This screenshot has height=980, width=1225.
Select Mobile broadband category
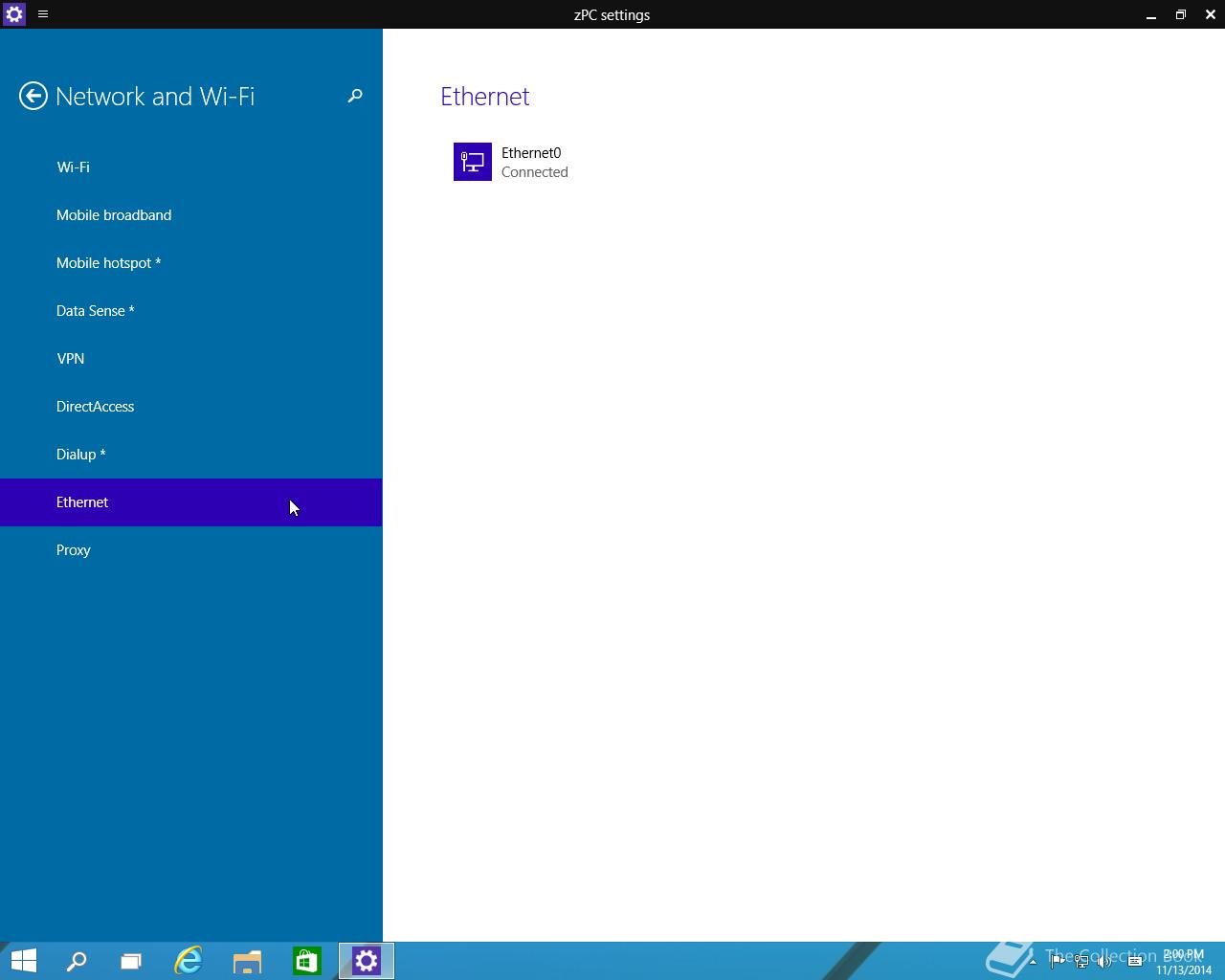tap(191, 215)
